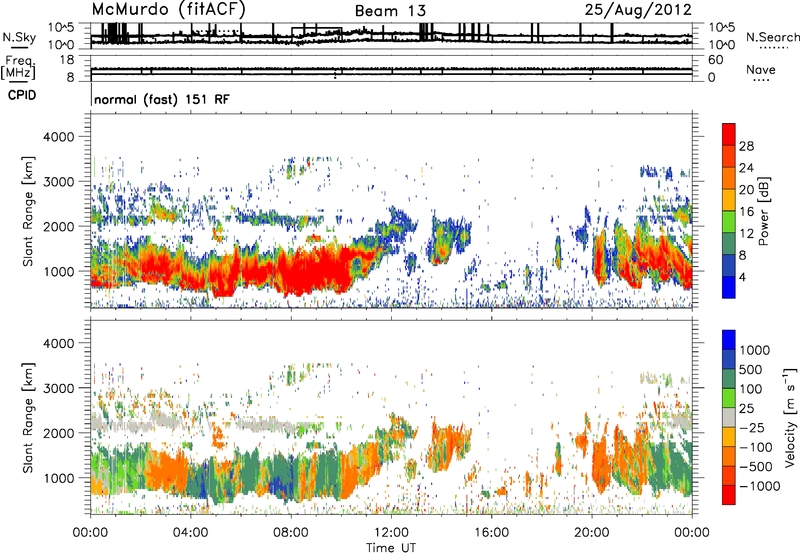Screen dimensions: 800x554
Task: Click the 25 value on velocity colorbar
Action: click(x=746, y=409)
